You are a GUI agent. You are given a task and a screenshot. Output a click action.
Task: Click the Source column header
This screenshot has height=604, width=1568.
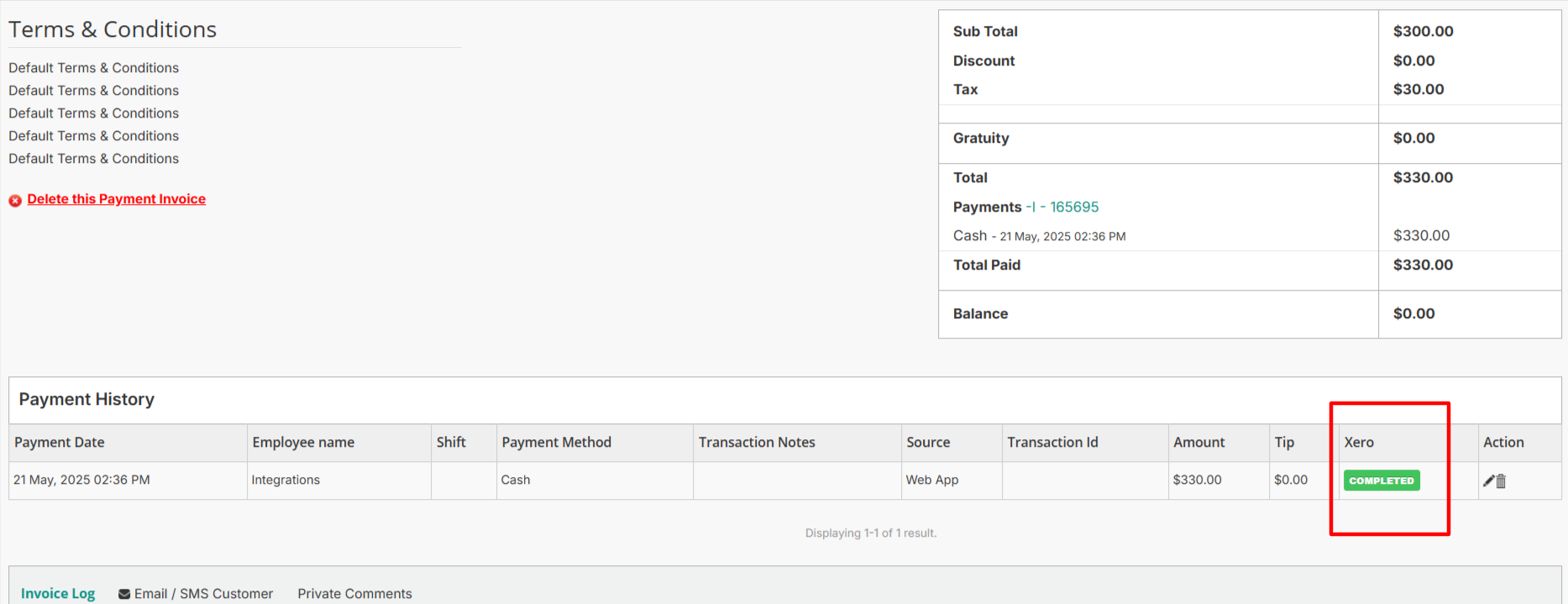coord(928,442)
